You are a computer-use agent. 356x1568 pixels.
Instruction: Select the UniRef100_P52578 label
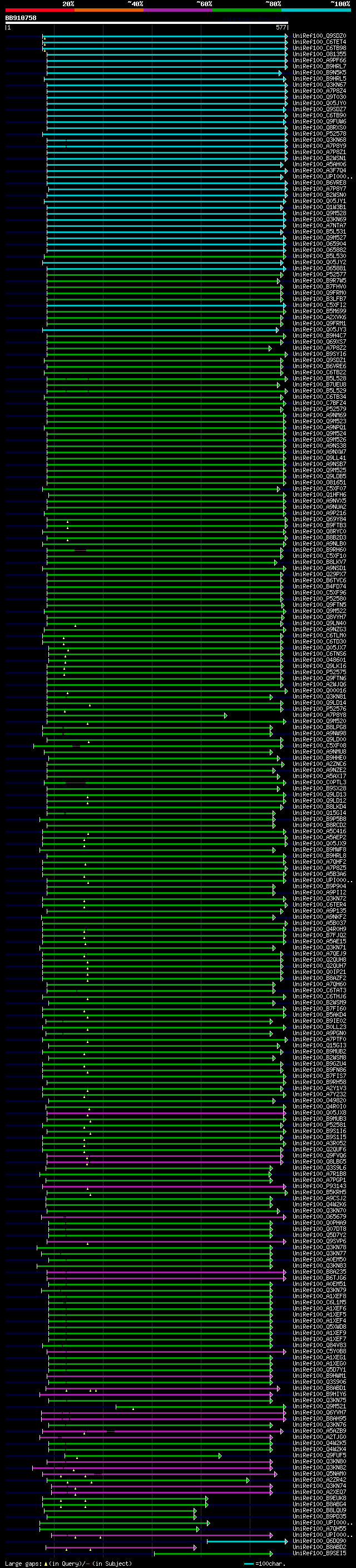tap(319, 134)
